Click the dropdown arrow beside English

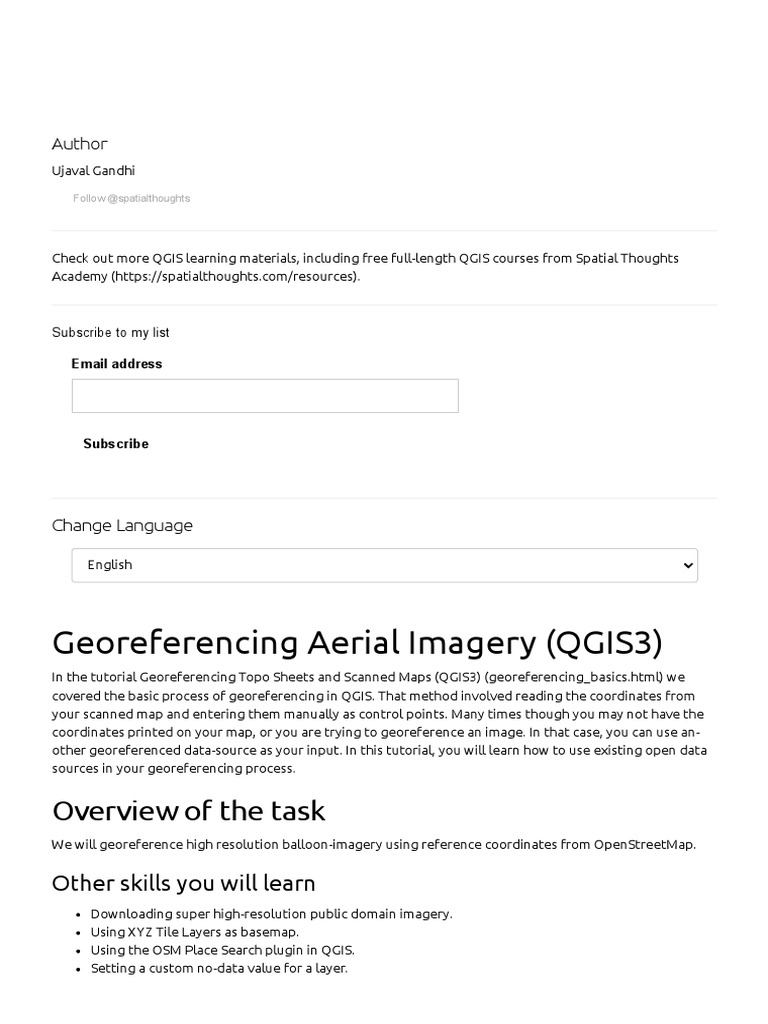coord(687,565)
